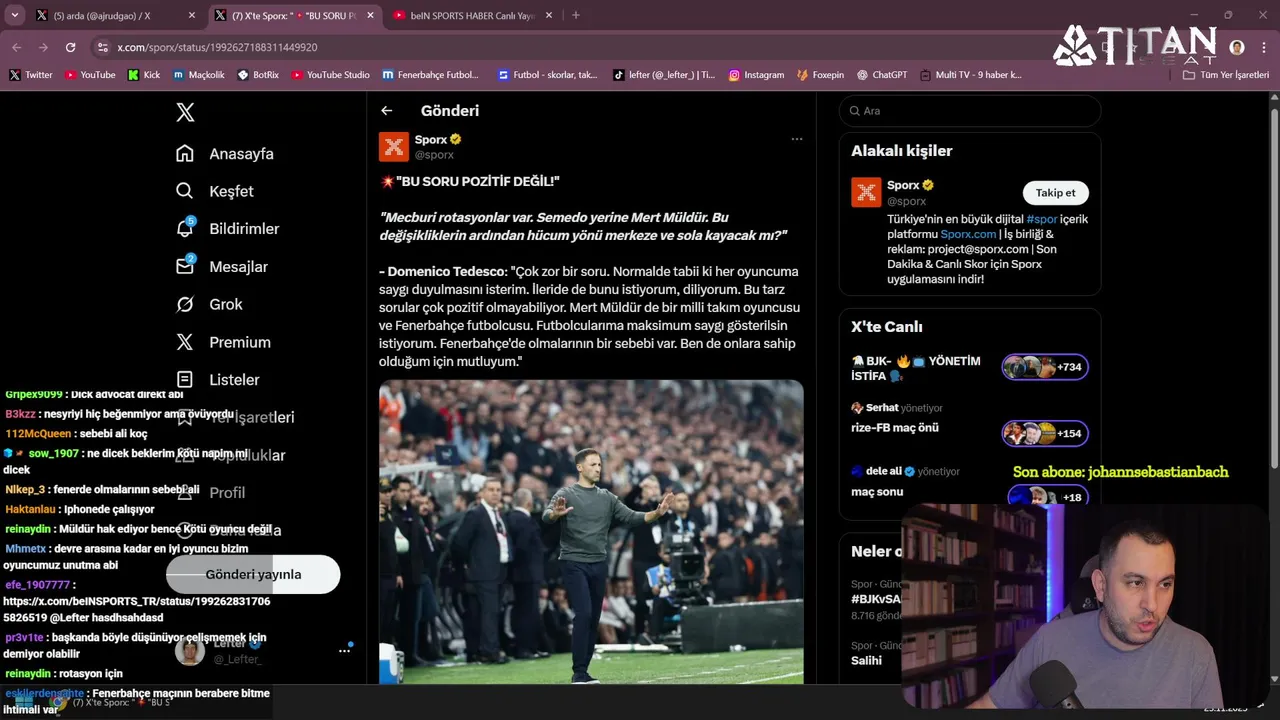Open the Multi TV bookmark
This screenshot has height=720, width=1280.
tap(970, 75)
